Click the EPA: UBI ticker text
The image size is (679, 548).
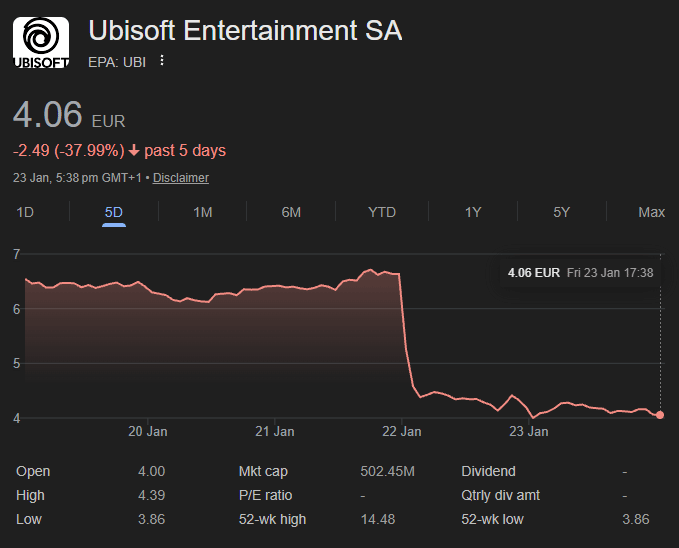[117, 61]
